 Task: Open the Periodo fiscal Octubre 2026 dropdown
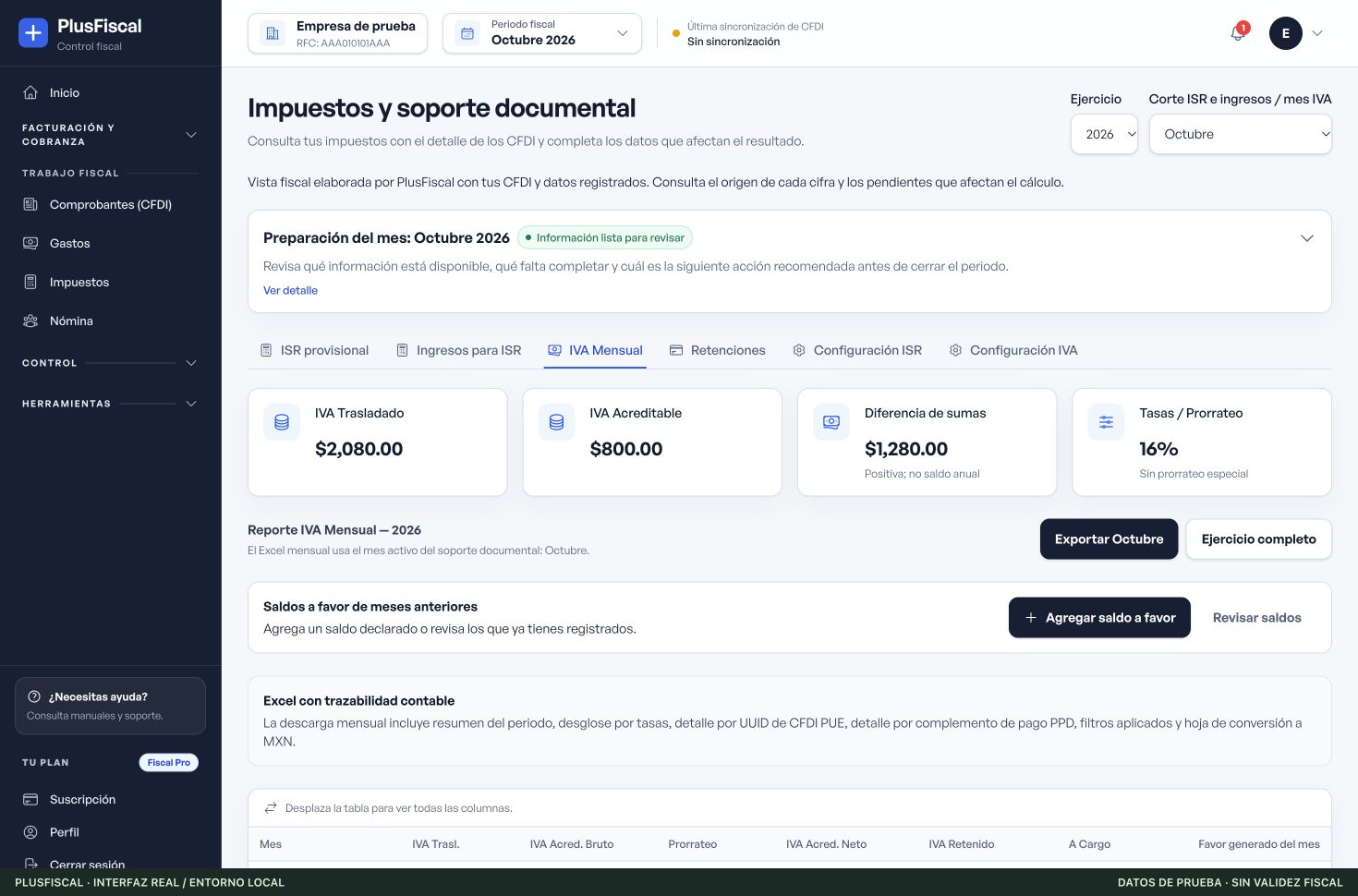[542, 33]
